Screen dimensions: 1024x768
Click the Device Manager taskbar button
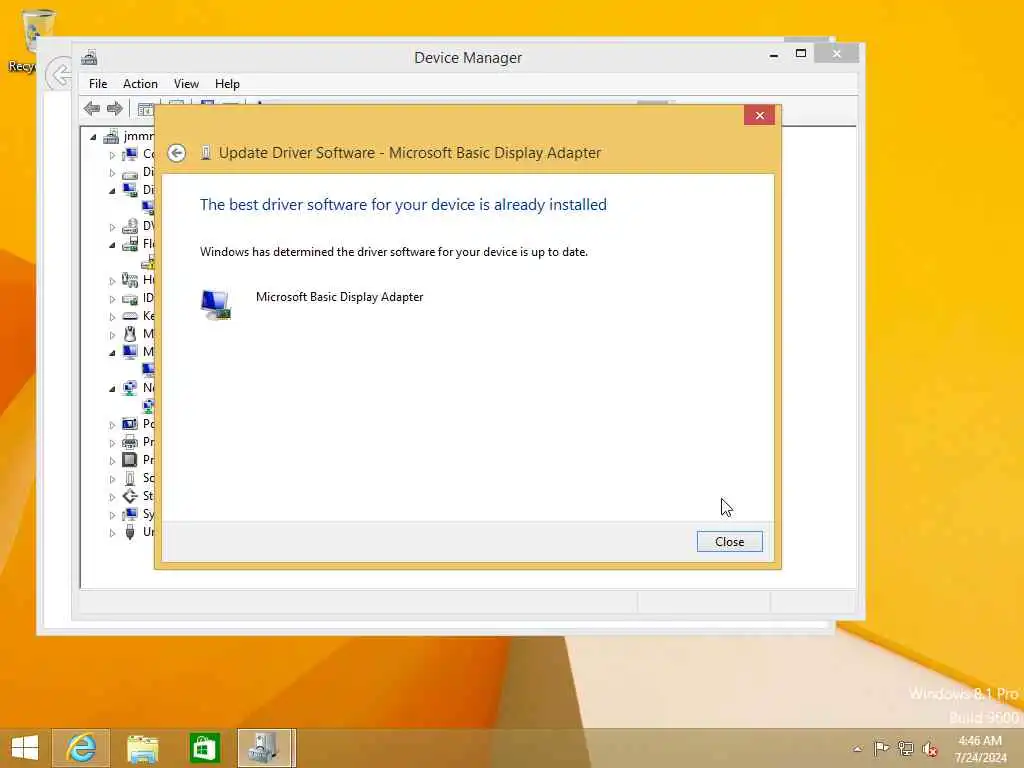(x=266, y=748)
